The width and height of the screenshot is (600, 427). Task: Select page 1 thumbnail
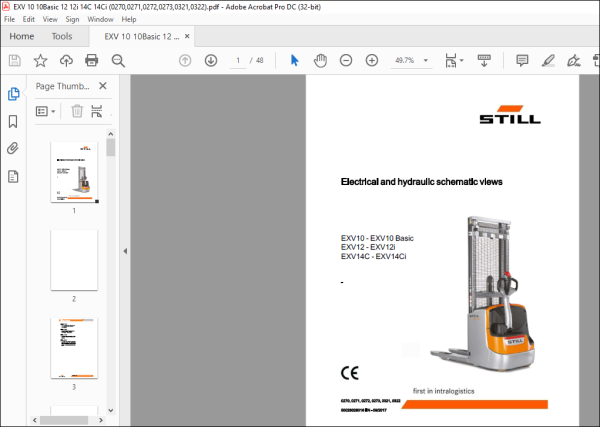74,172
